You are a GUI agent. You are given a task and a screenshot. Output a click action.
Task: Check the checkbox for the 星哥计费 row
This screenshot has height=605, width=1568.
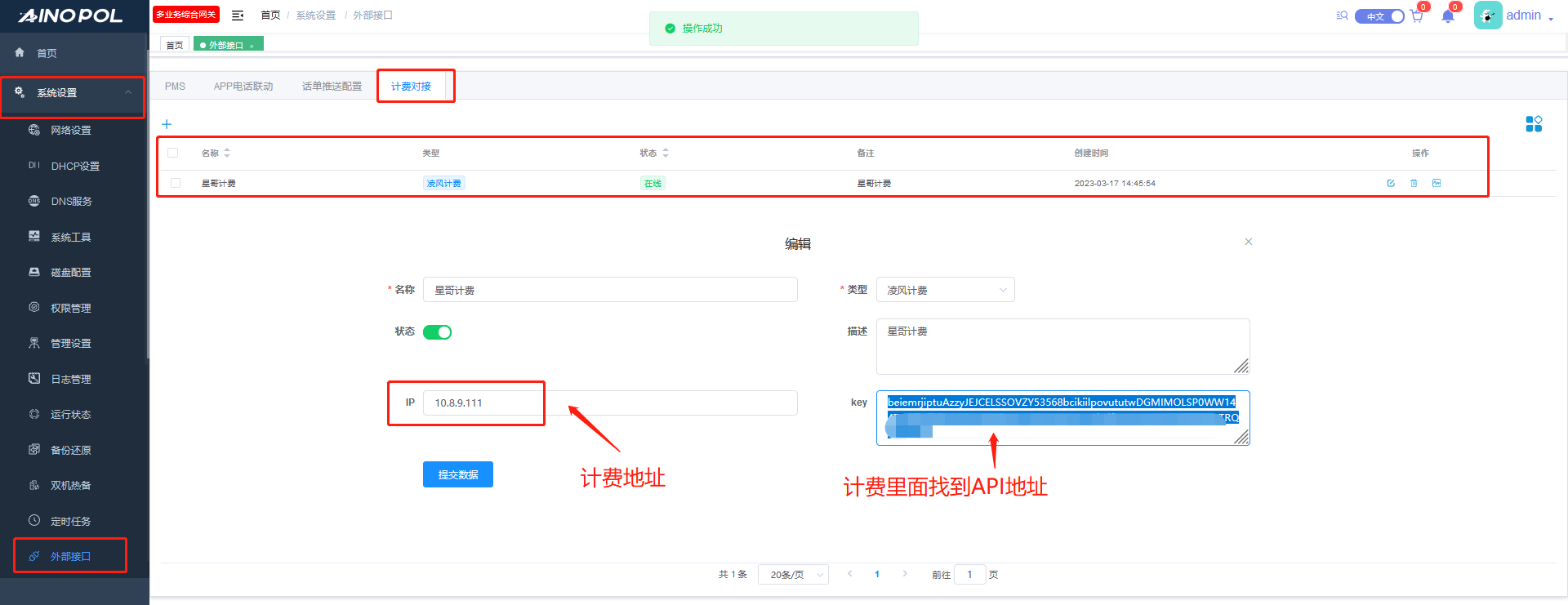pos(176,183)
